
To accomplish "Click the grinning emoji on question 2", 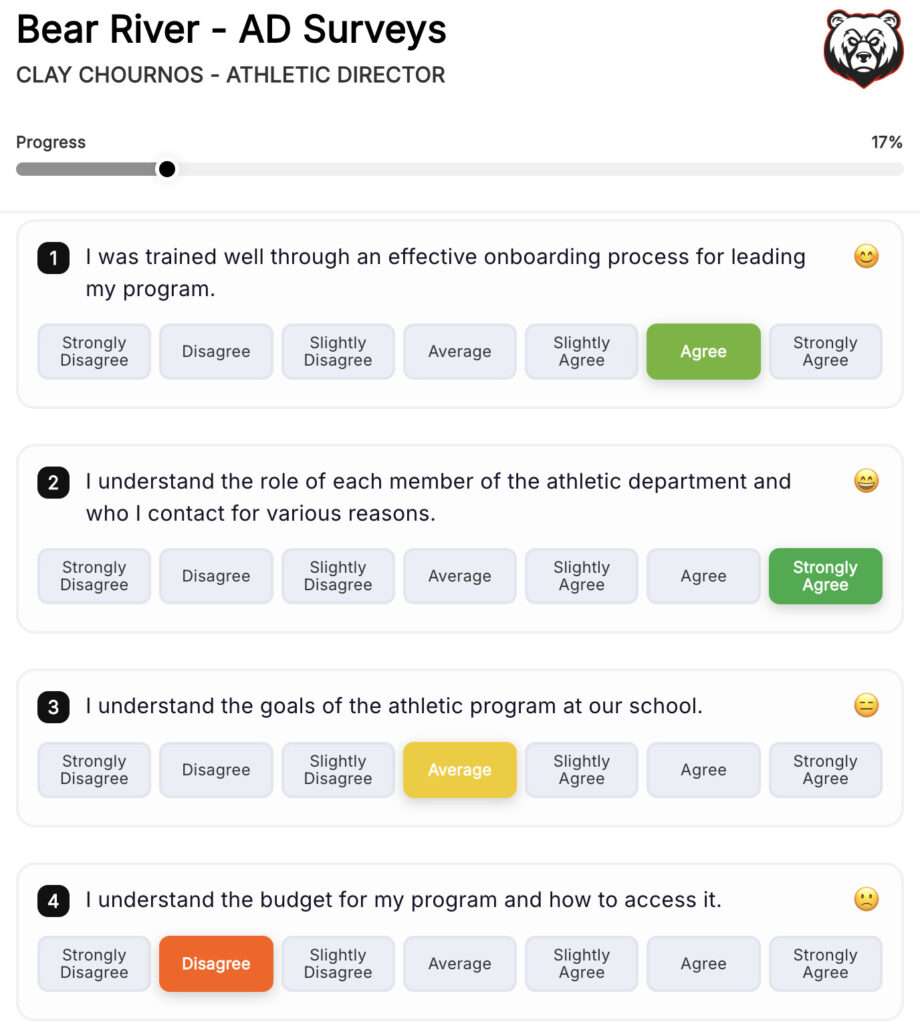I will (866, 481).
